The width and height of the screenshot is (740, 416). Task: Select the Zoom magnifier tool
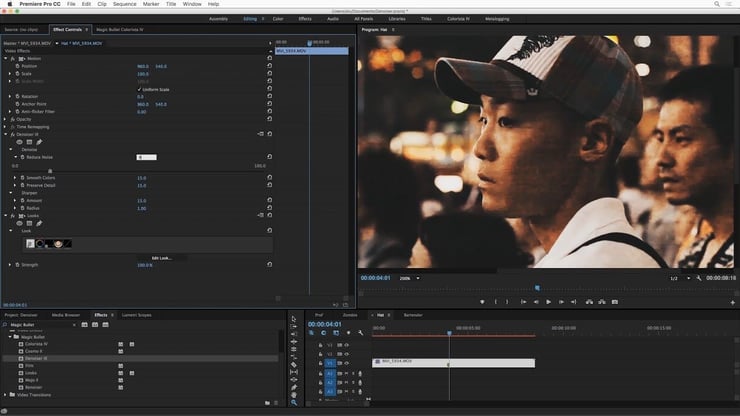pos(293,400)
